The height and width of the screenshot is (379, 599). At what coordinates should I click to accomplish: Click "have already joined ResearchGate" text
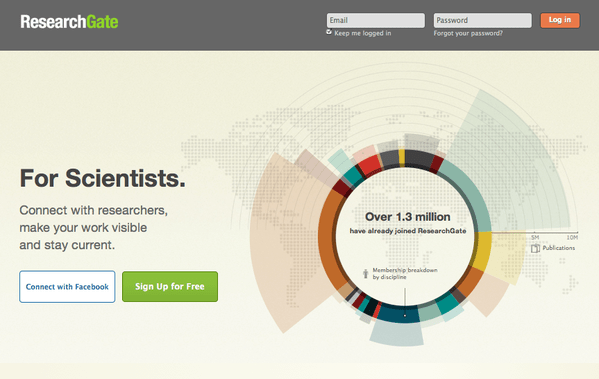(408, 231)
